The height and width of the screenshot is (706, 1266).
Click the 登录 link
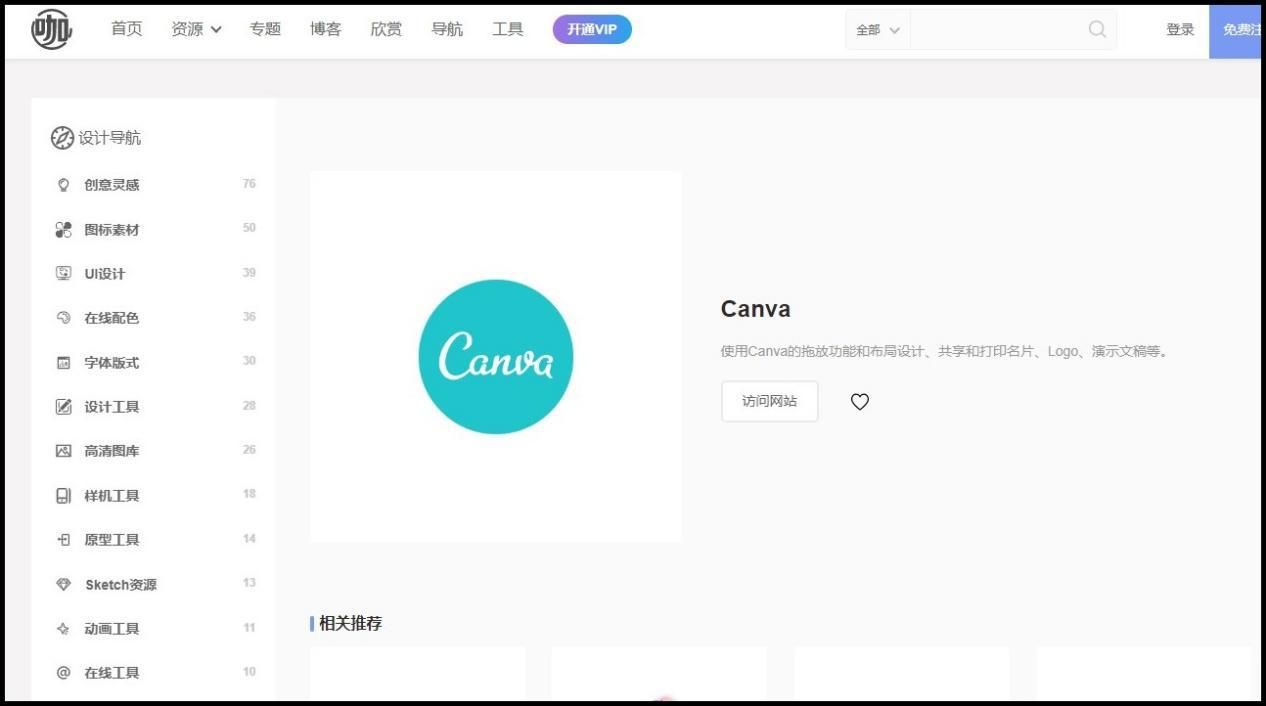pos(1180,30)
